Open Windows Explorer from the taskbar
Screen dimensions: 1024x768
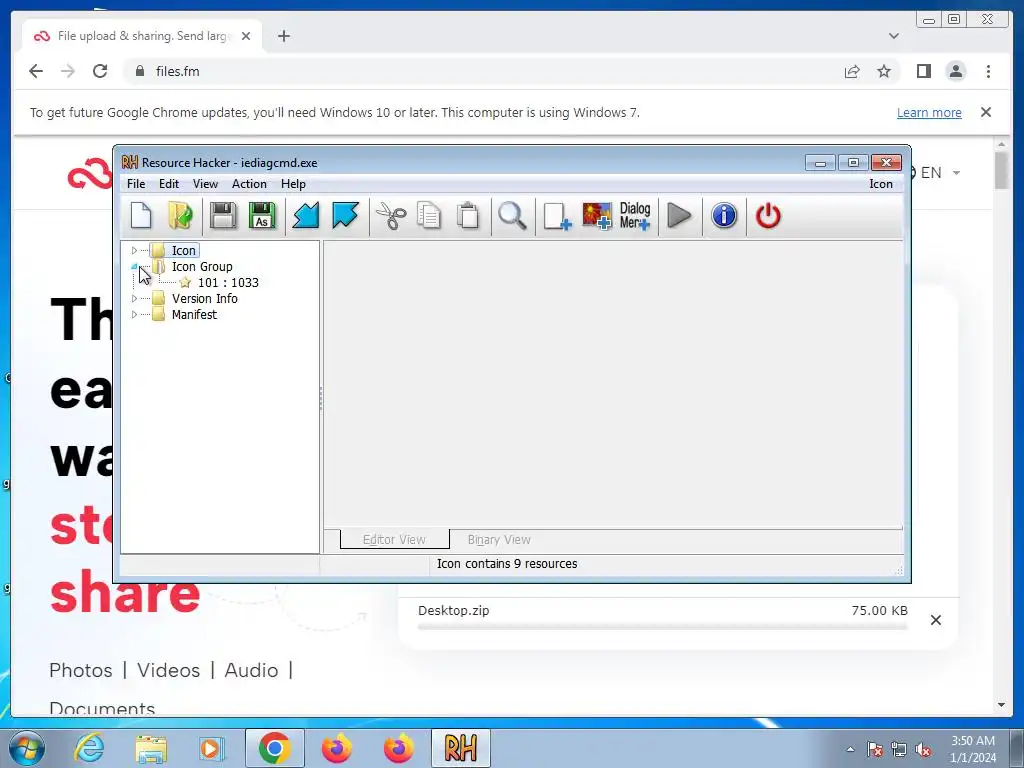(151, 748)
